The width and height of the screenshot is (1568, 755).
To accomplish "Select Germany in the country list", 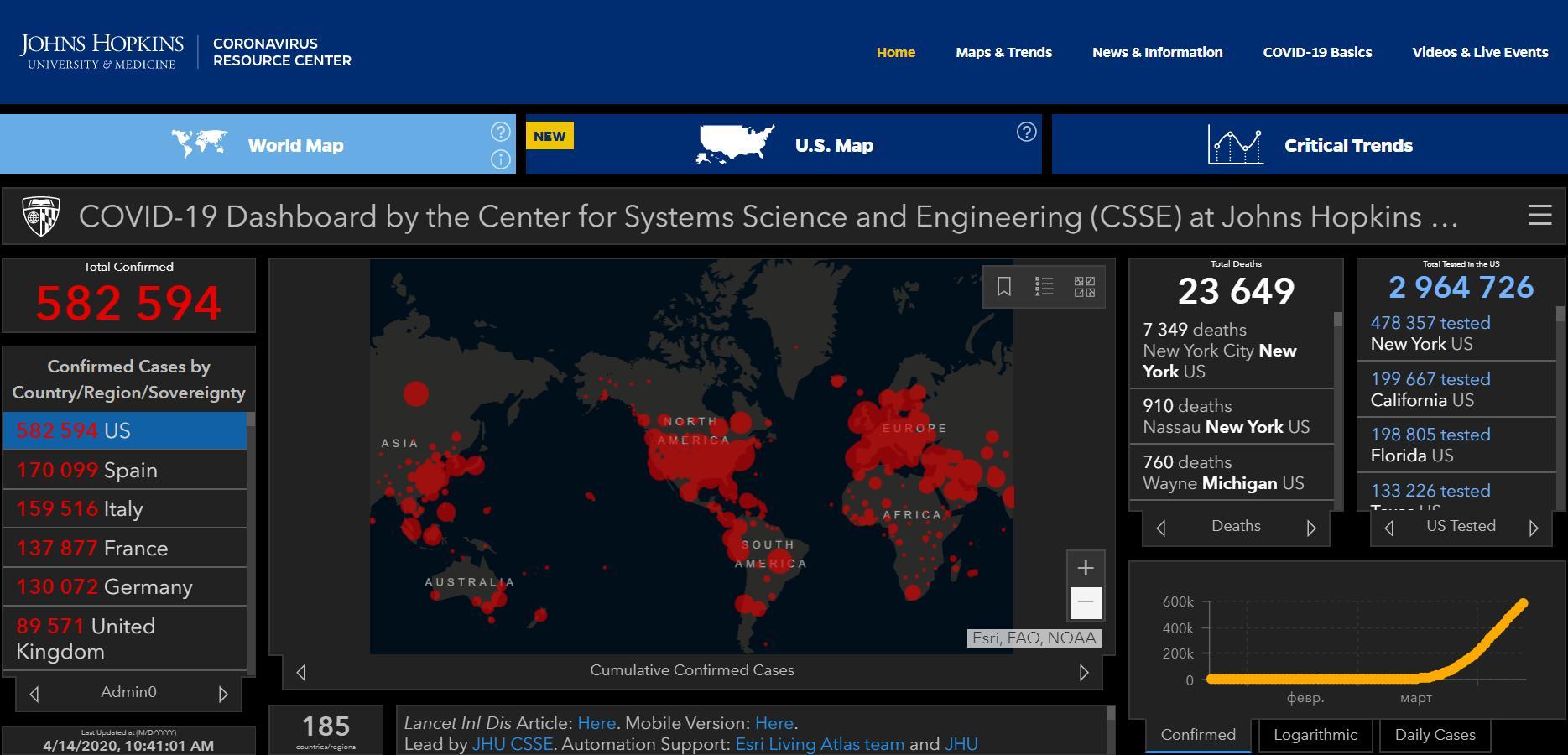I will tap(125, 587).
